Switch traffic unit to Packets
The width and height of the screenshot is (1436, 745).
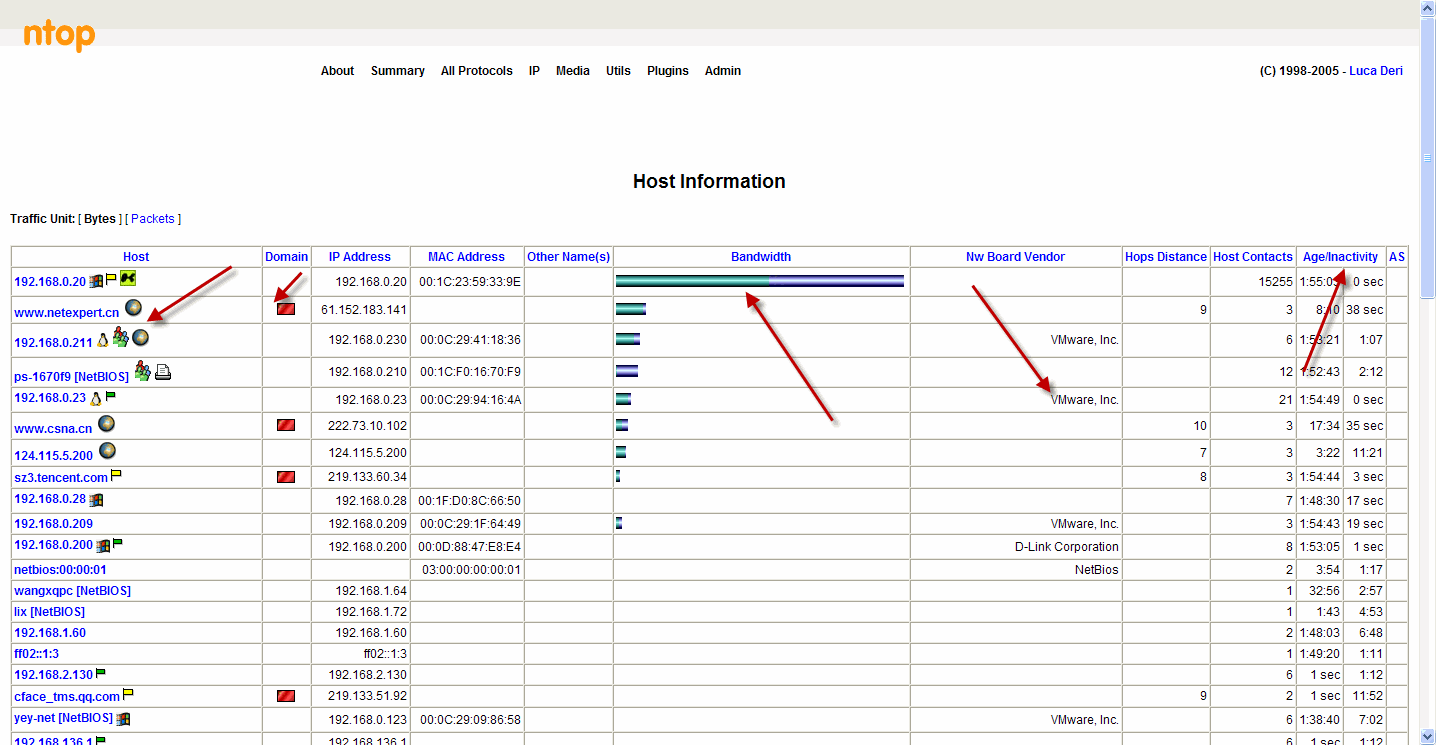[x=153, y=219]
